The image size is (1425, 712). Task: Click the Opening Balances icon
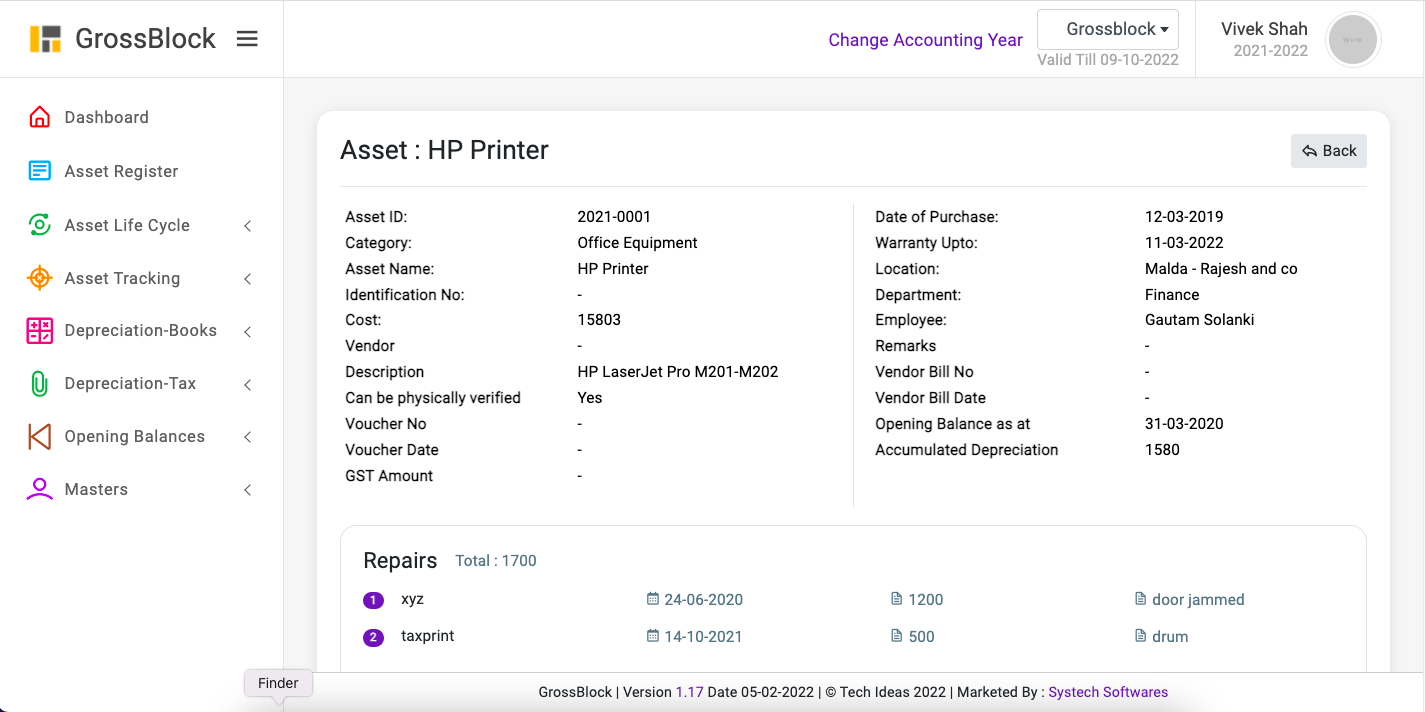[39, 437]
